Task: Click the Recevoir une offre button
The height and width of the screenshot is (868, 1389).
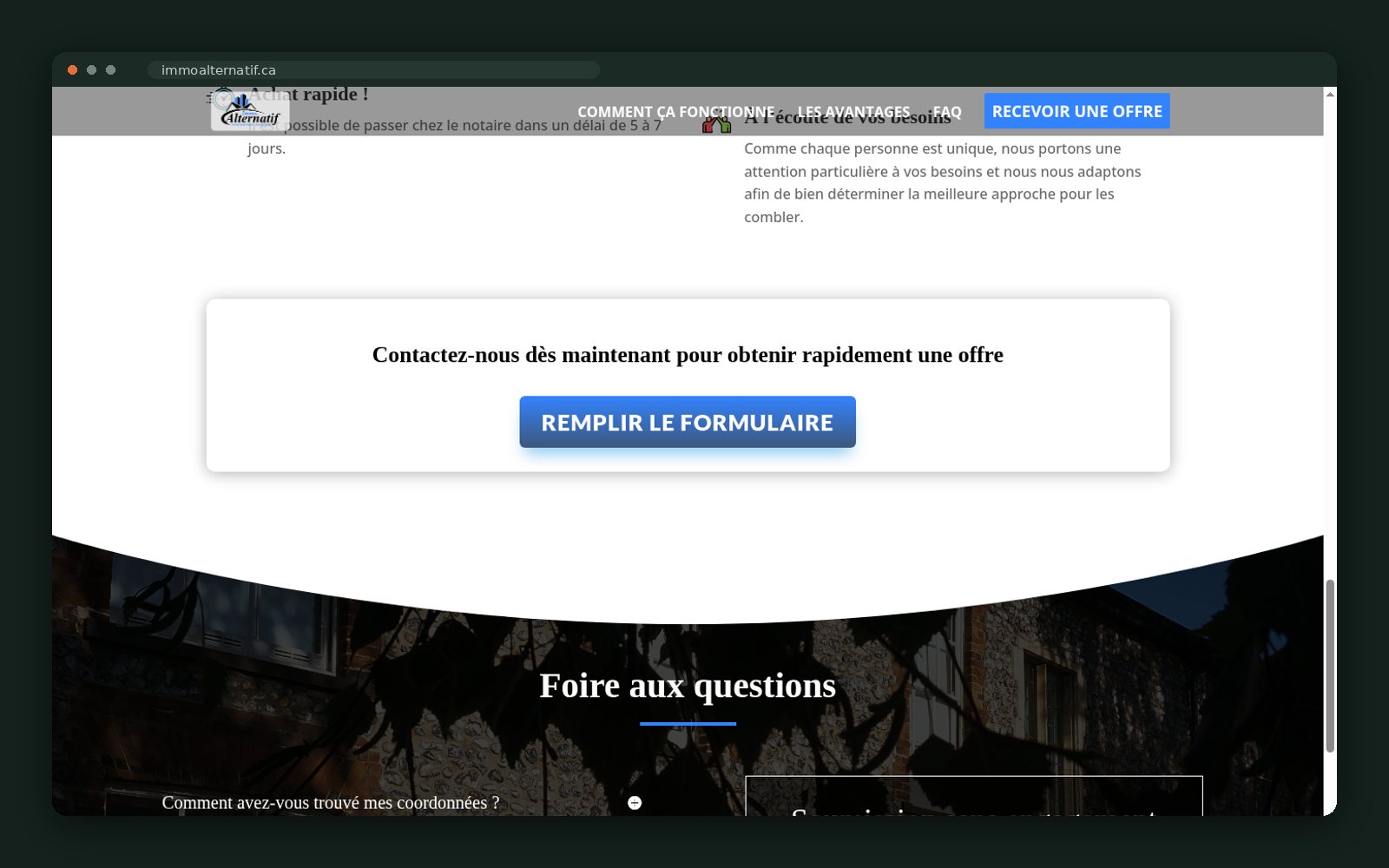Action: [x=1076, y=111]
